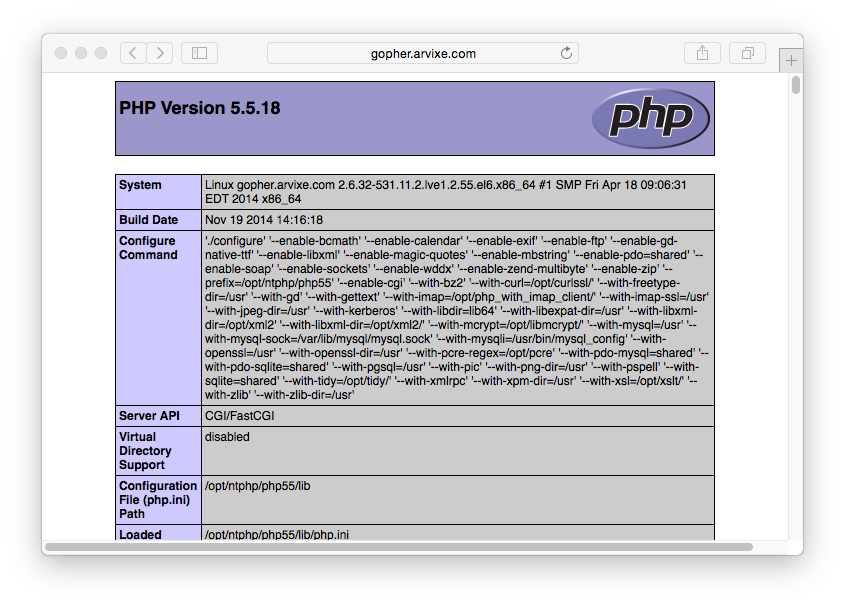Image resolution: width=845 pixels, height=605 pixels.
Task: Show all tabs overview icon
Action: click(747, 53)
